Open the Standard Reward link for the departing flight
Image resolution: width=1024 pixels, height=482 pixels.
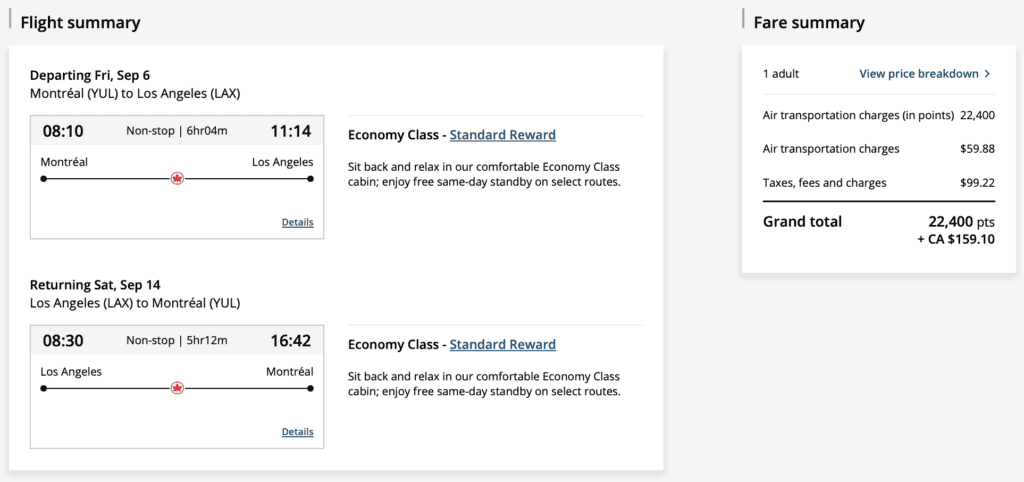(x=502, y=135)
